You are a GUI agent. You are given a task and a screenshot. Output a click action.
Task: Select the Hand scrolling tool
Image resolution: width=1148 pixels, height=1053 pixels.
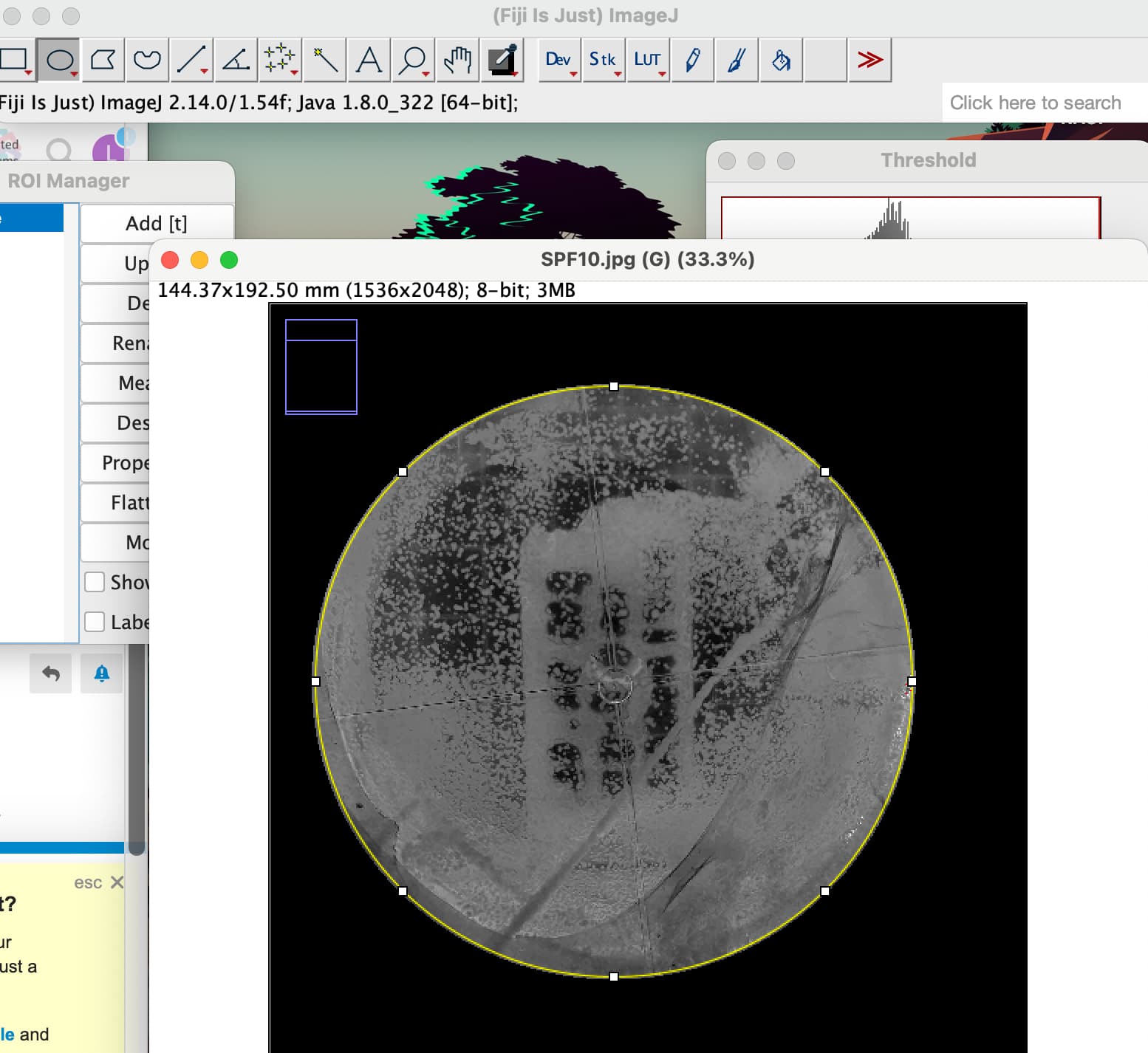(x=456, y=59)
